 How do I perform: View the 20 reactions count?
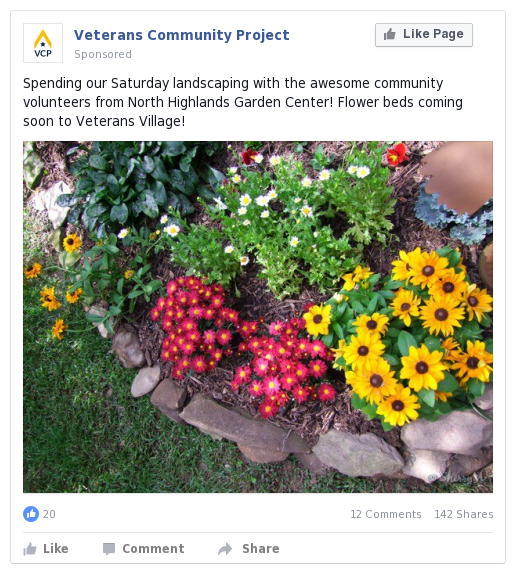(49, 514)
